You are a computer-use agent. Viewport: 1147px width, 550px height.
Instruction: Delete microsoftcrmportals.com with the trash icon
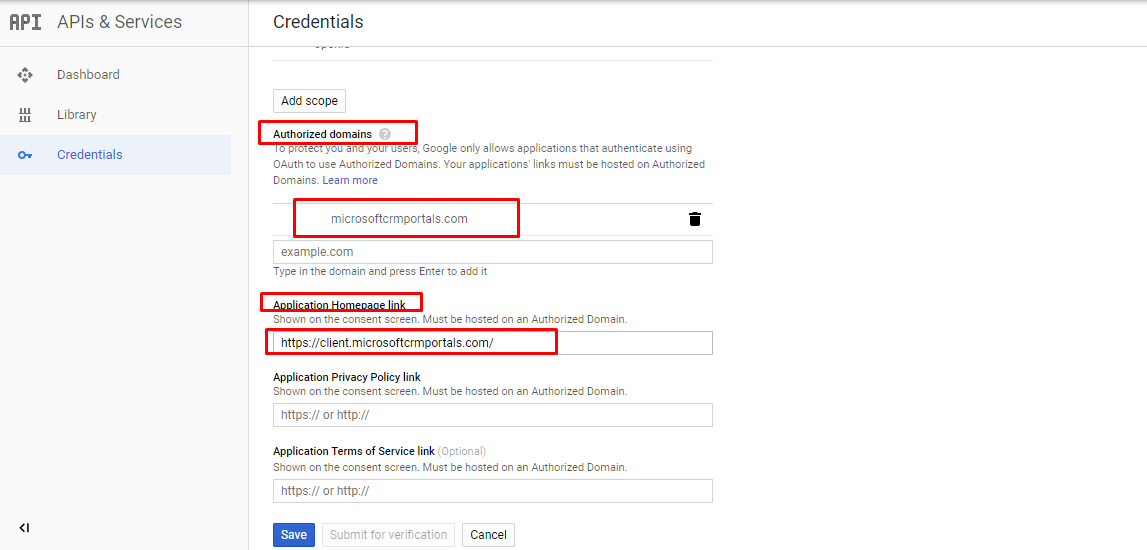click(695, 219)
